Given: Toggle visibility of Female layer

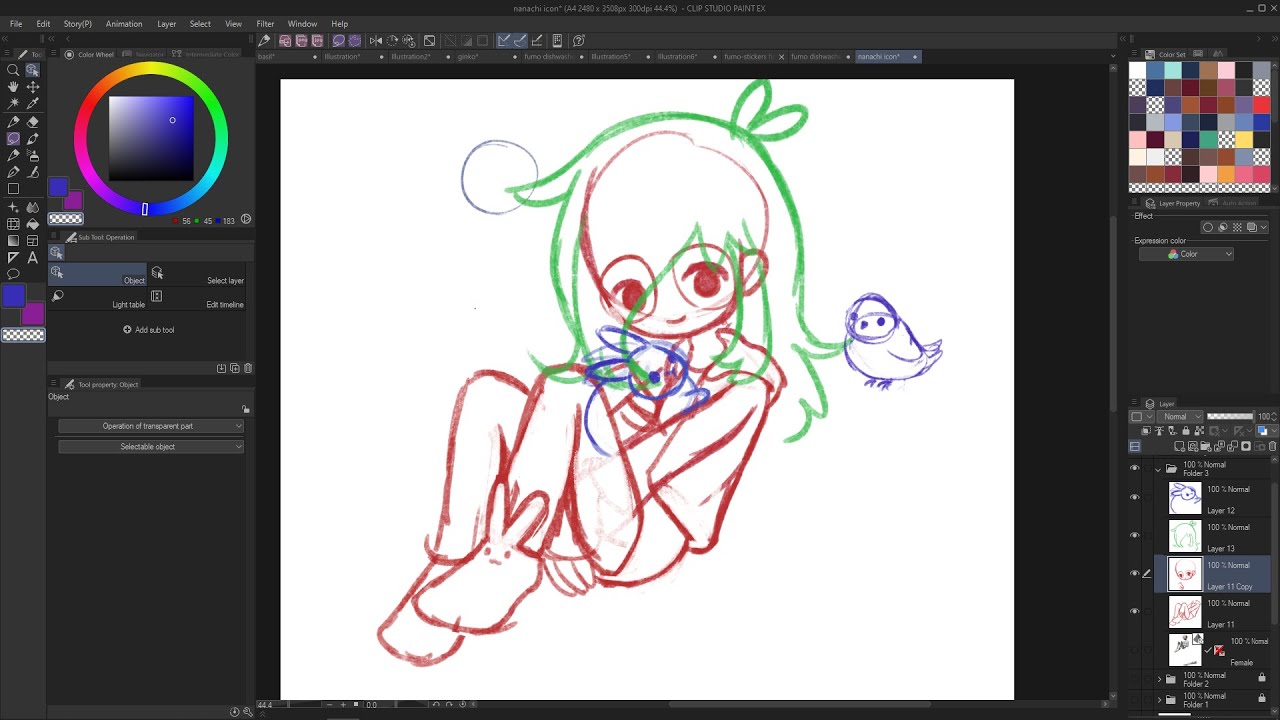Looking at the screenshot, I should (1134, 650).
